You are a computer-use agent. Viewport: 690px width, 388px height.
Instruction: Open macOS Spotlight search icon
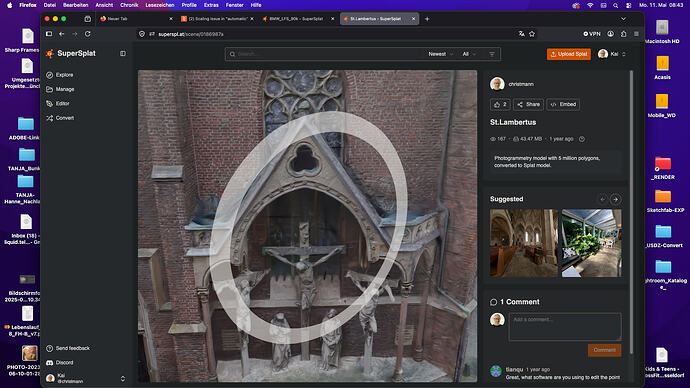[x=616, y=5]
